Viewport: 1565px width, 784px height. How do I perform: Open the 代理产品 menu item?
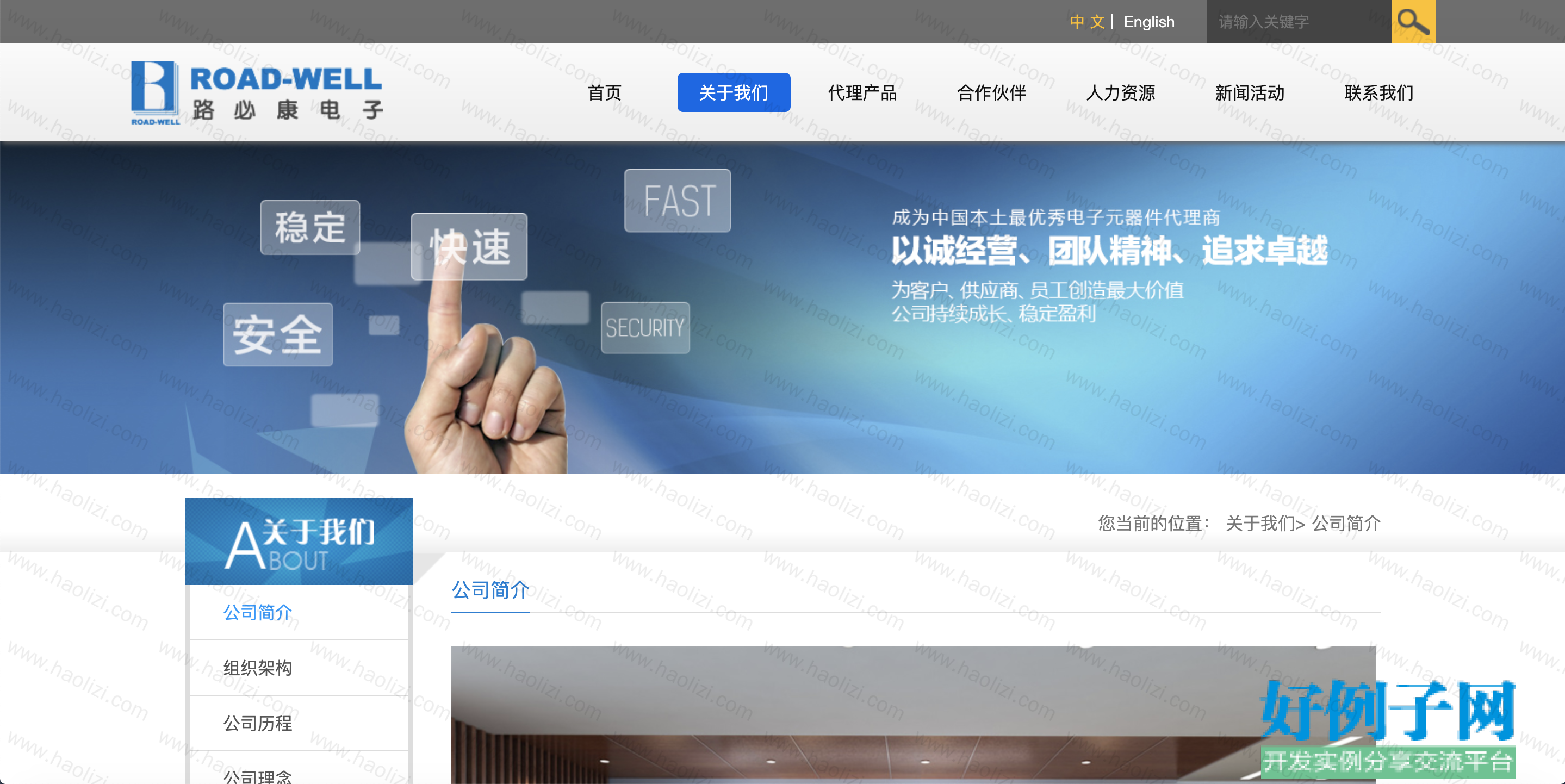pos(862,92)
